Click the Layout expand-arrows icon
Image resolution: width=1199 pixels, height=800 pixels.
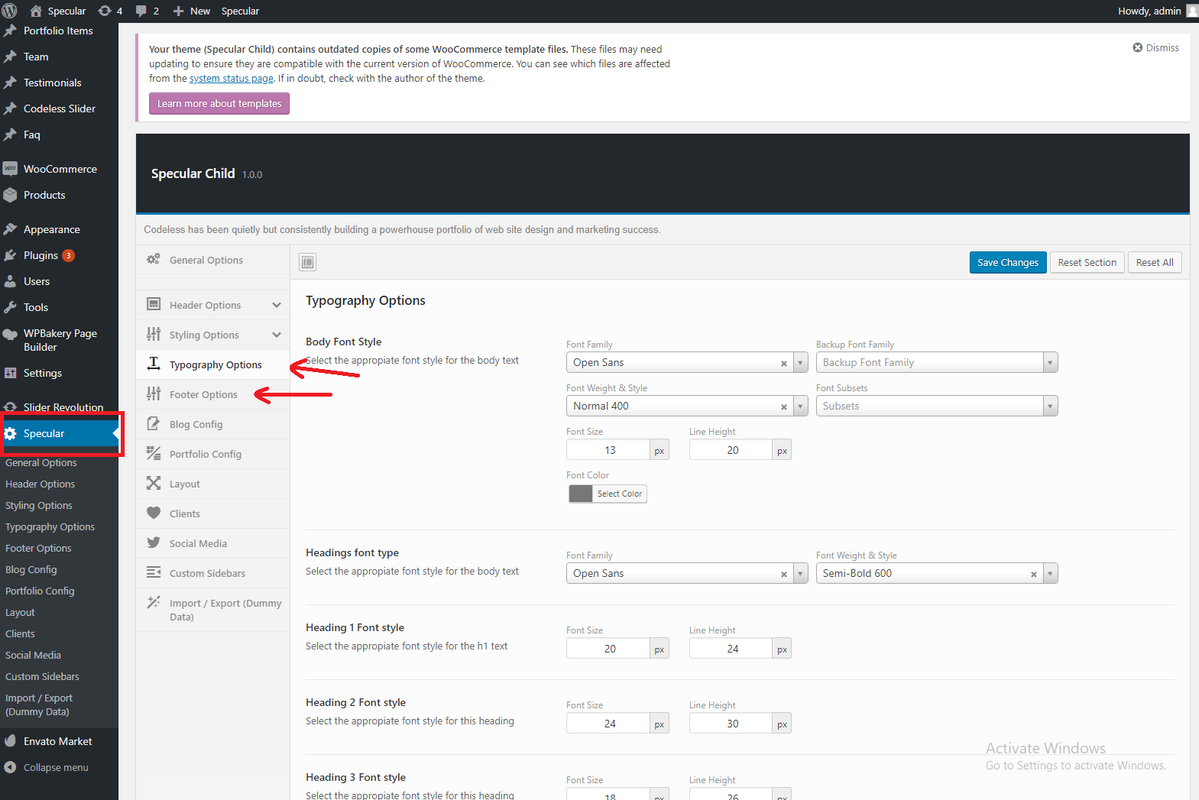pyautogui.click(x=154, y=483)
